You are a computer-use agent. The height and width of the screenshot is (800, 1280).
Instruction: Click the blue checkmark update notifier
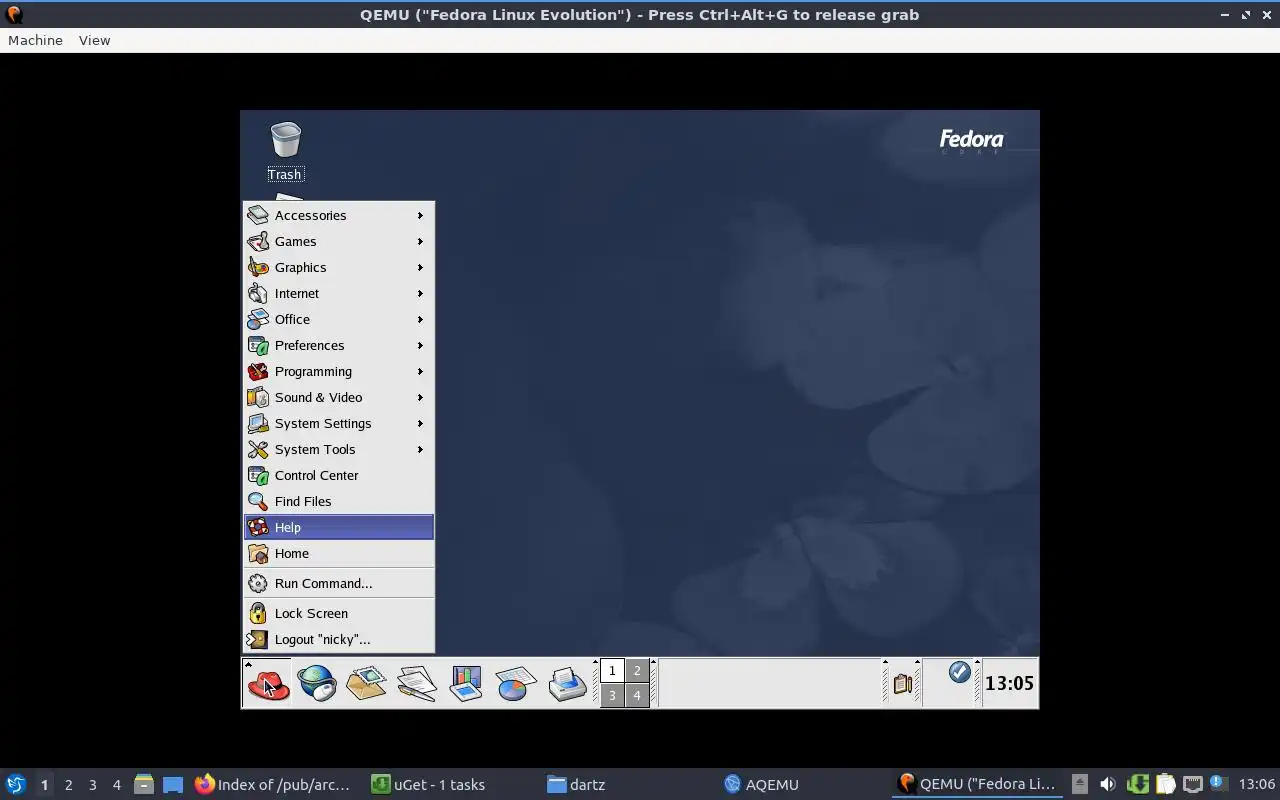tap(959, 672)
